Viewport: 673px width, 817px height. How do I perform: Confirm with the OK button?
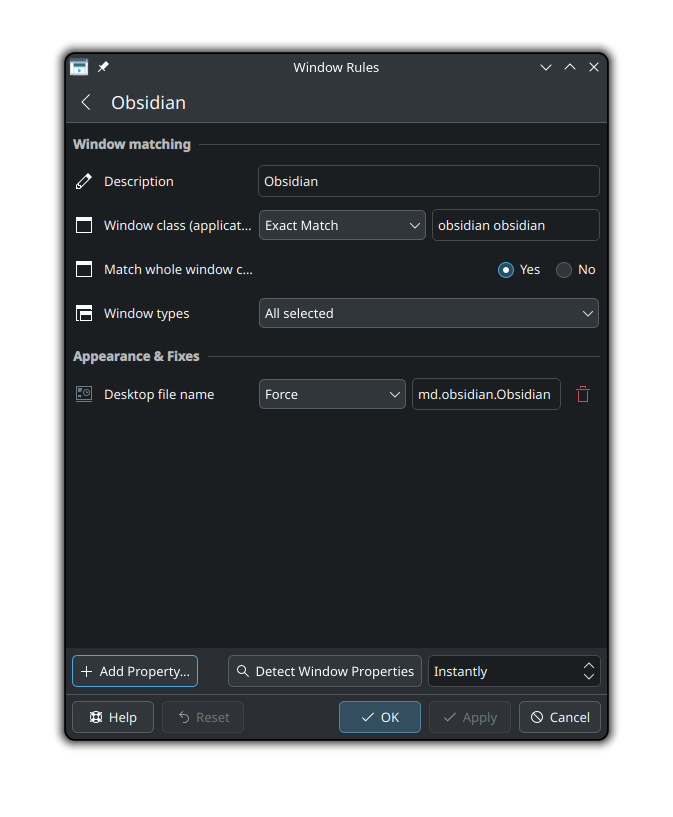click(x=380, y=717)
